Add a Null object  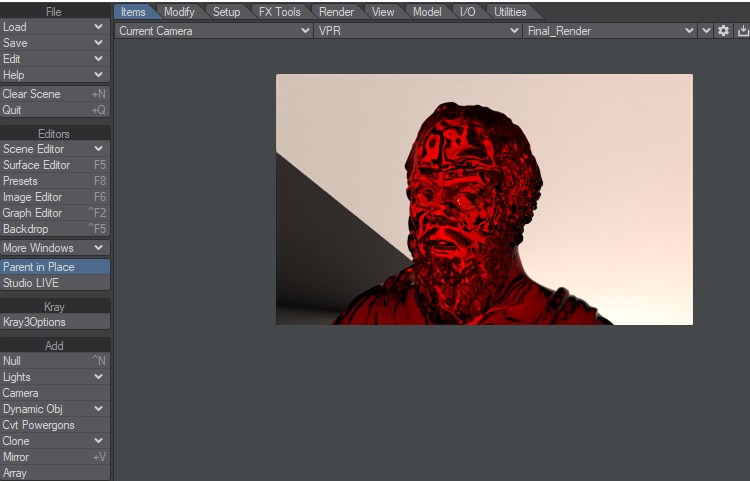pyautogui.click(x=54, y=361)
